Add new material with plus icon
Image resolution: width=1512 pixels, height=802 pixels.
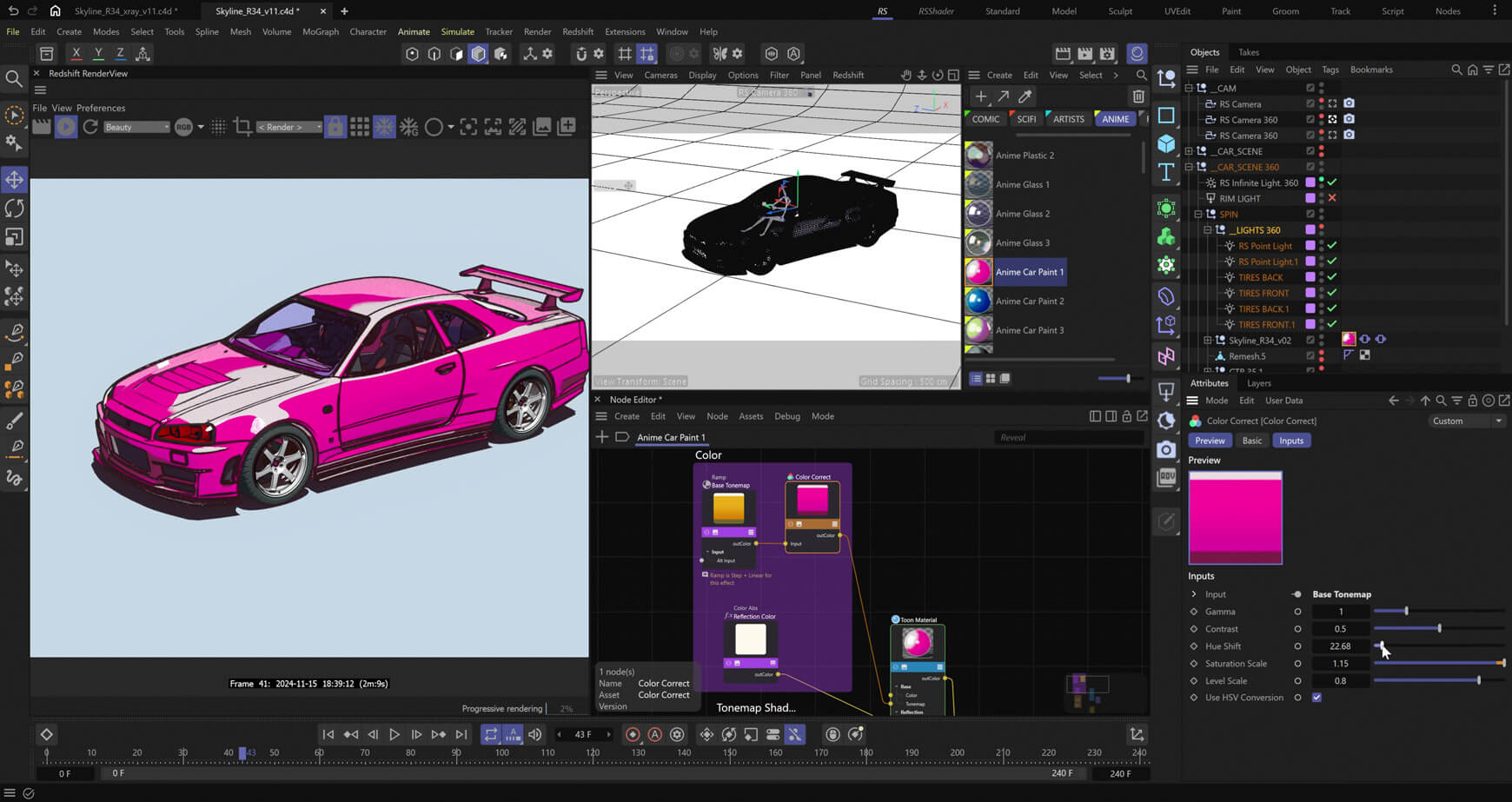981,96
